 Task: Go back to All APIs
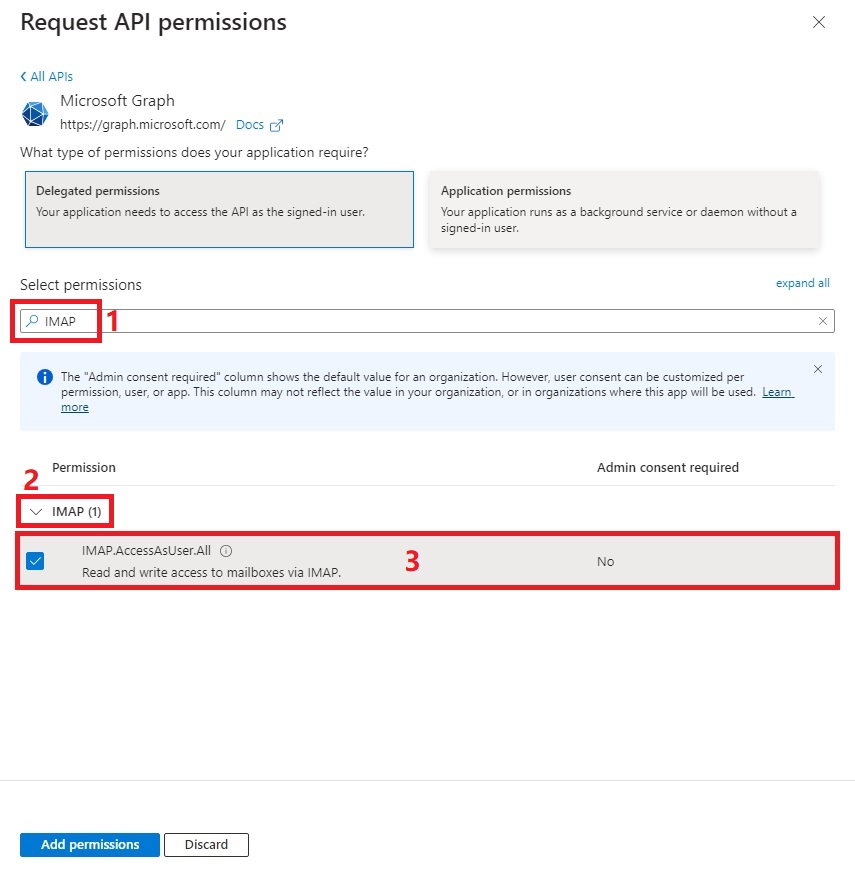pyautogui.click(x=47, y=76)
